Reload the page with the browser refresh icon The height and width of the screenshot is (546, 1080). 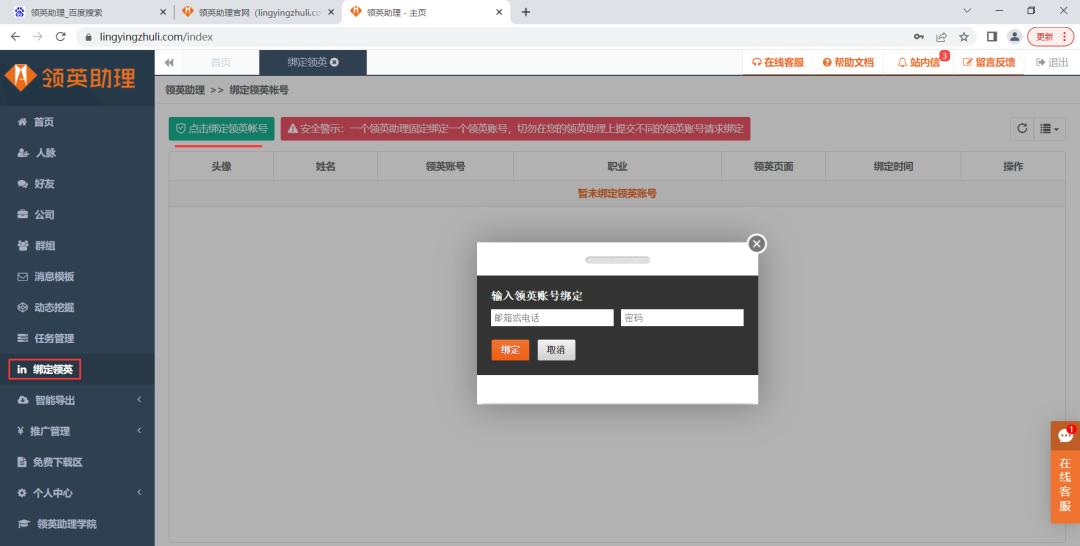click(61, 37)
